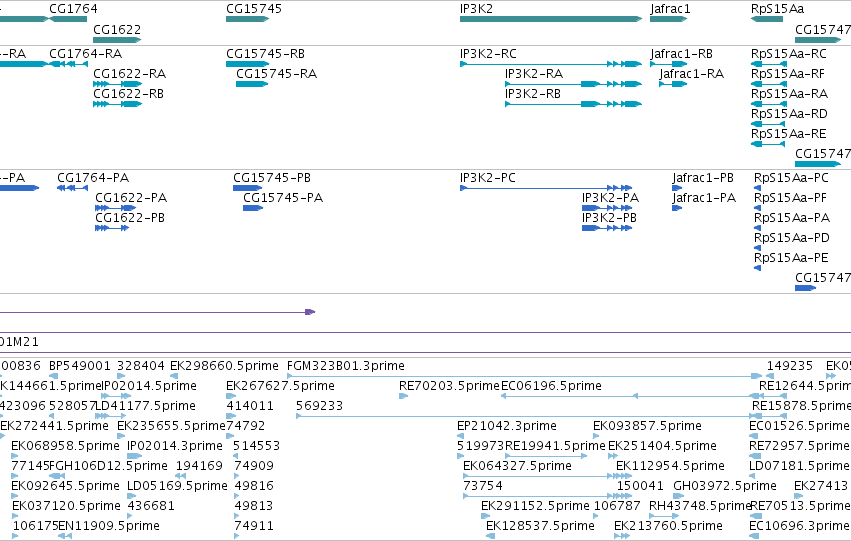Screen dimensions: 851x541
Task: Open the IP3K2 gene label
Action: pos(477,9)
